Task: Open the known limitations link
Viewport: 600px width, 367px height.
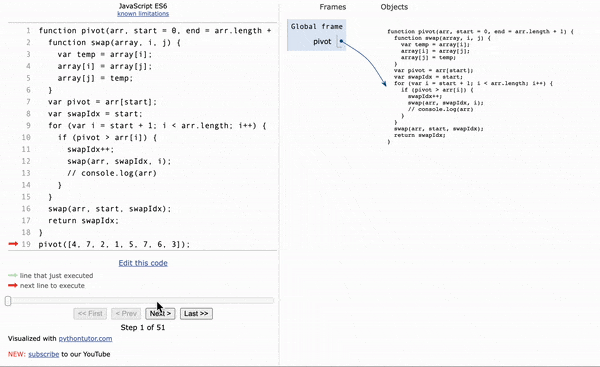Action: 143,13
